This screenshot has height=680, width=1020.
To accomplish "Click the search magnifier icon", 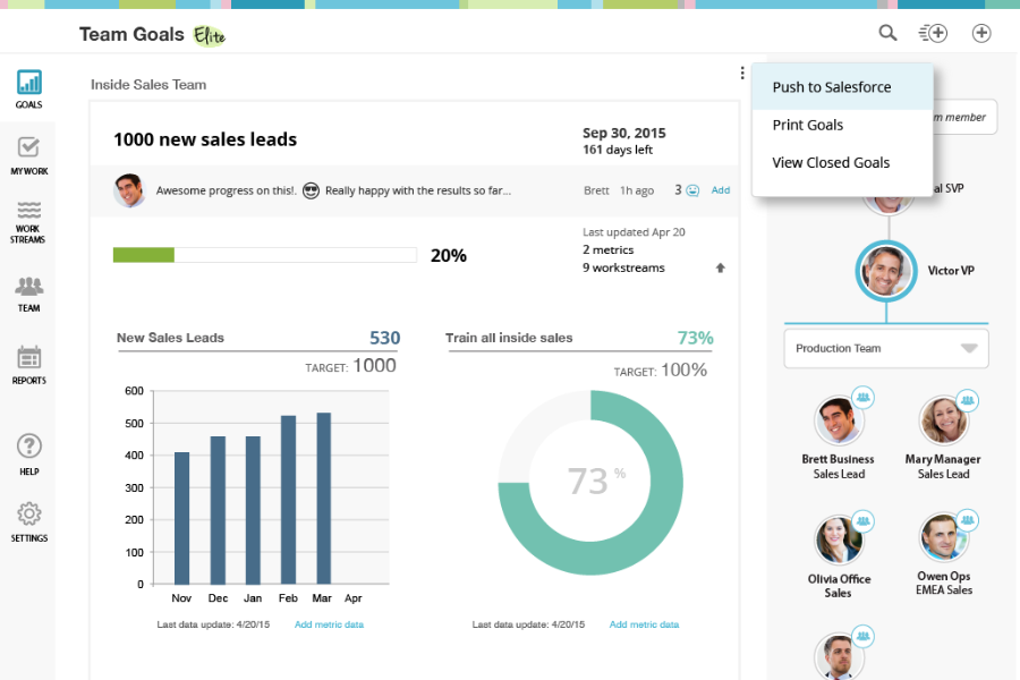I will (x=887, y=32).
